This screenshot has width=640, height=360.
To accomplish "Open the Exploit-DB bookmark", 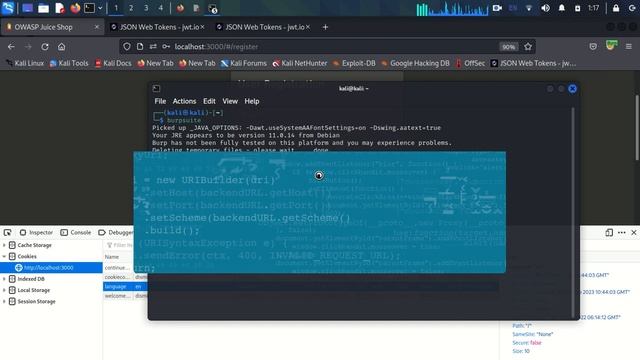I will (x=354, y=63).
